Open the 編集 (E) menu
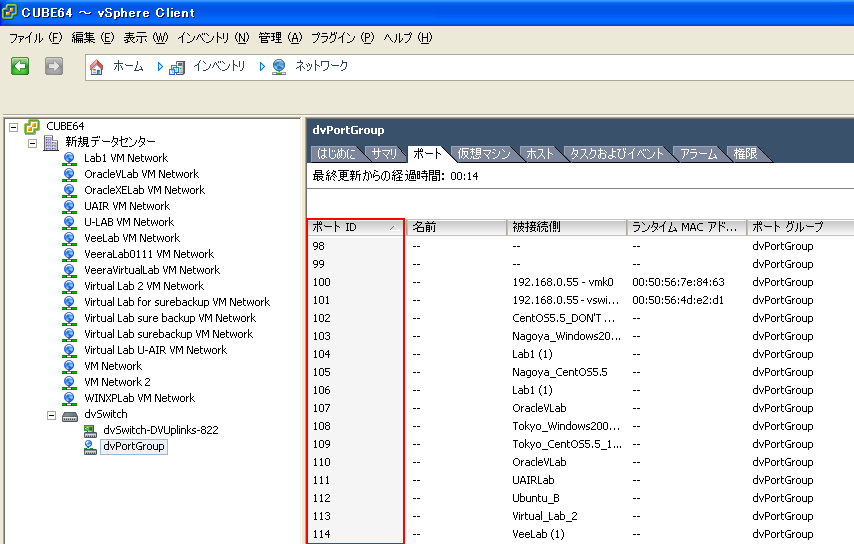The width and height of the screenshot is (854, 544). [x=93, y=38]
